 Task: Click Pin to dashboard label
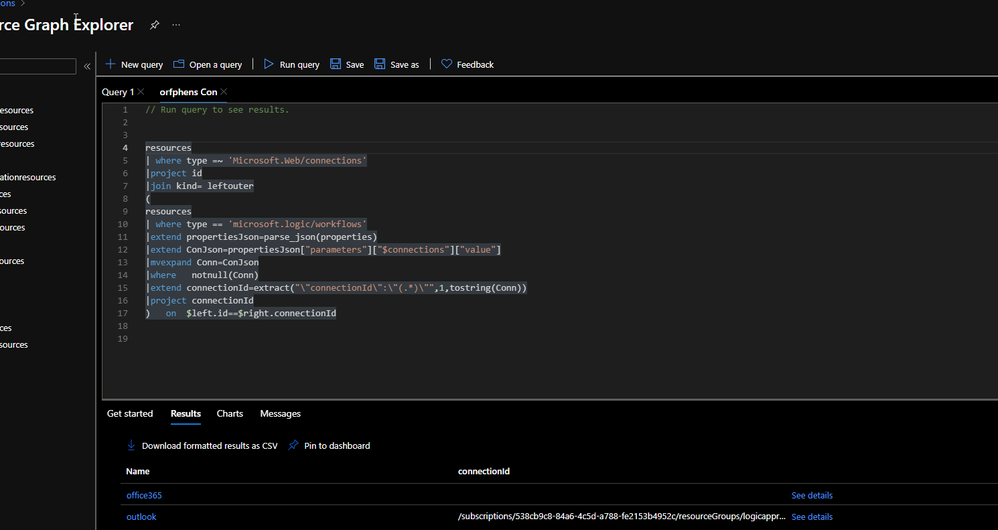point(337,446)
